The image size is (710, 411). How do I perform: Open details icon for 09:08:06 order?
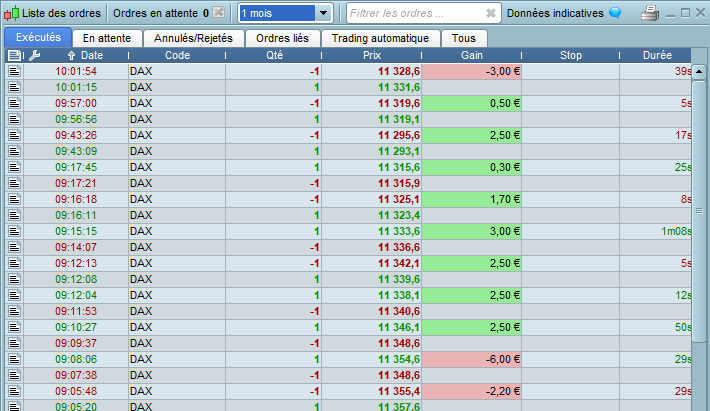click(14, 359)
